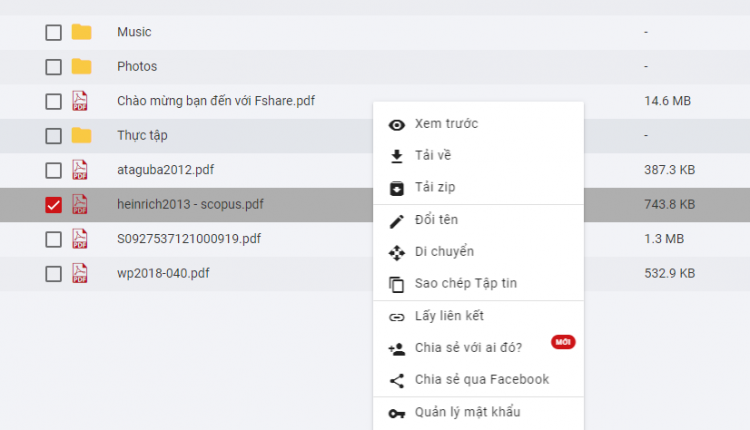The image size is (750, 430).
Task: Check the Music folder checkbox
Action: (54, 33)
